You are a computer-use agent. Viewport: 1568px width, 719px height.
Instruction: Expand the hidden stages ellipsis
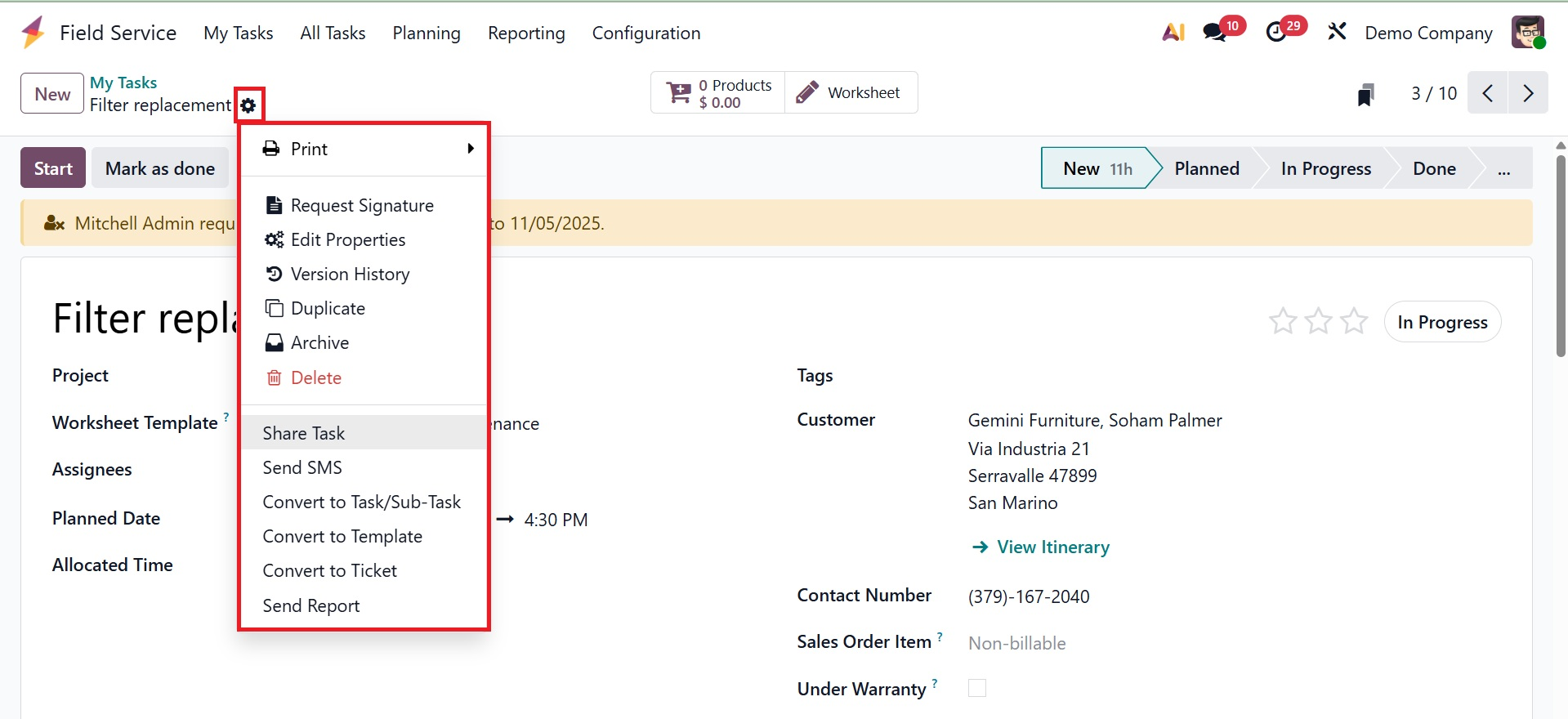pyautogui.click(x=1503, y=169)
